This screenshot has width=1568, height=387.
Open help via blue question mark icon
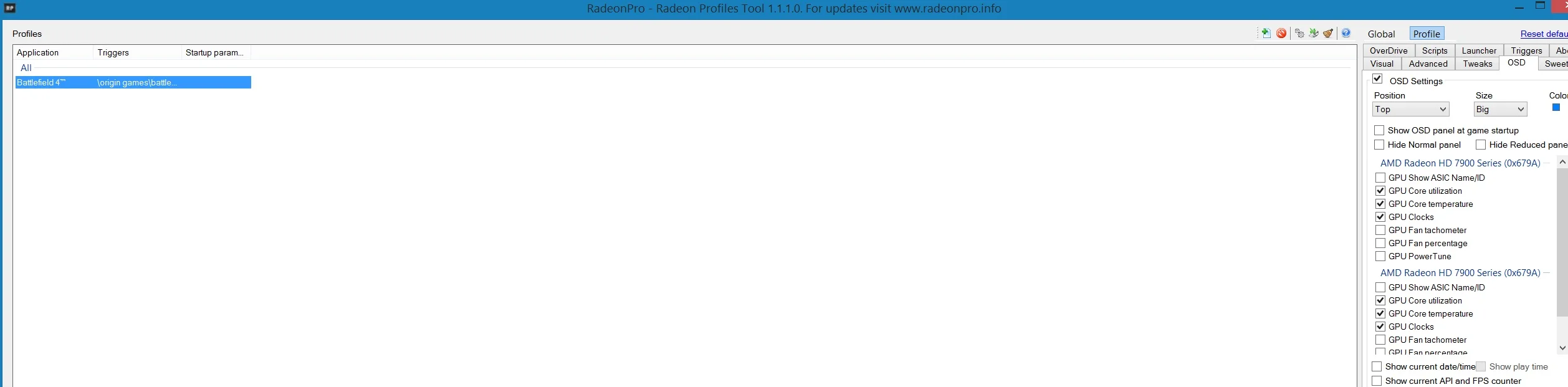pos(1346,33)
